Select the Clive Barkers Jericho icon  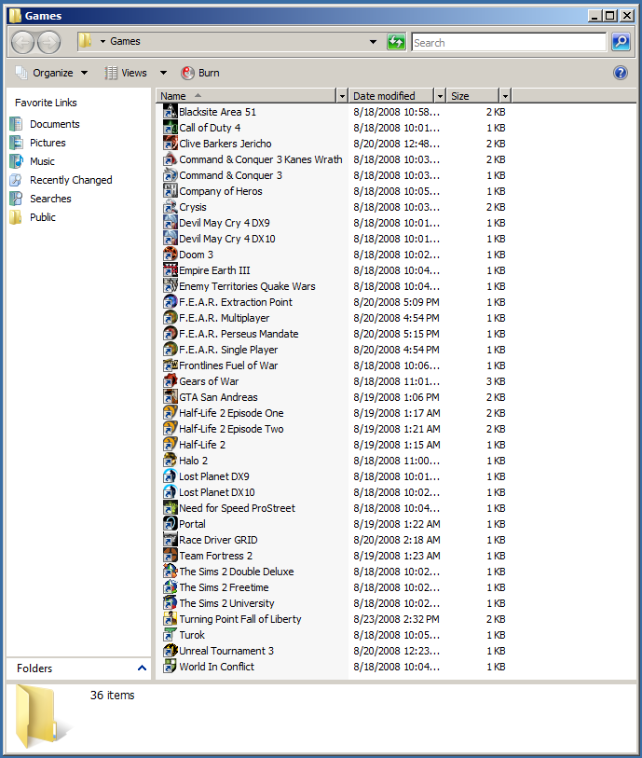click(170, 144)
